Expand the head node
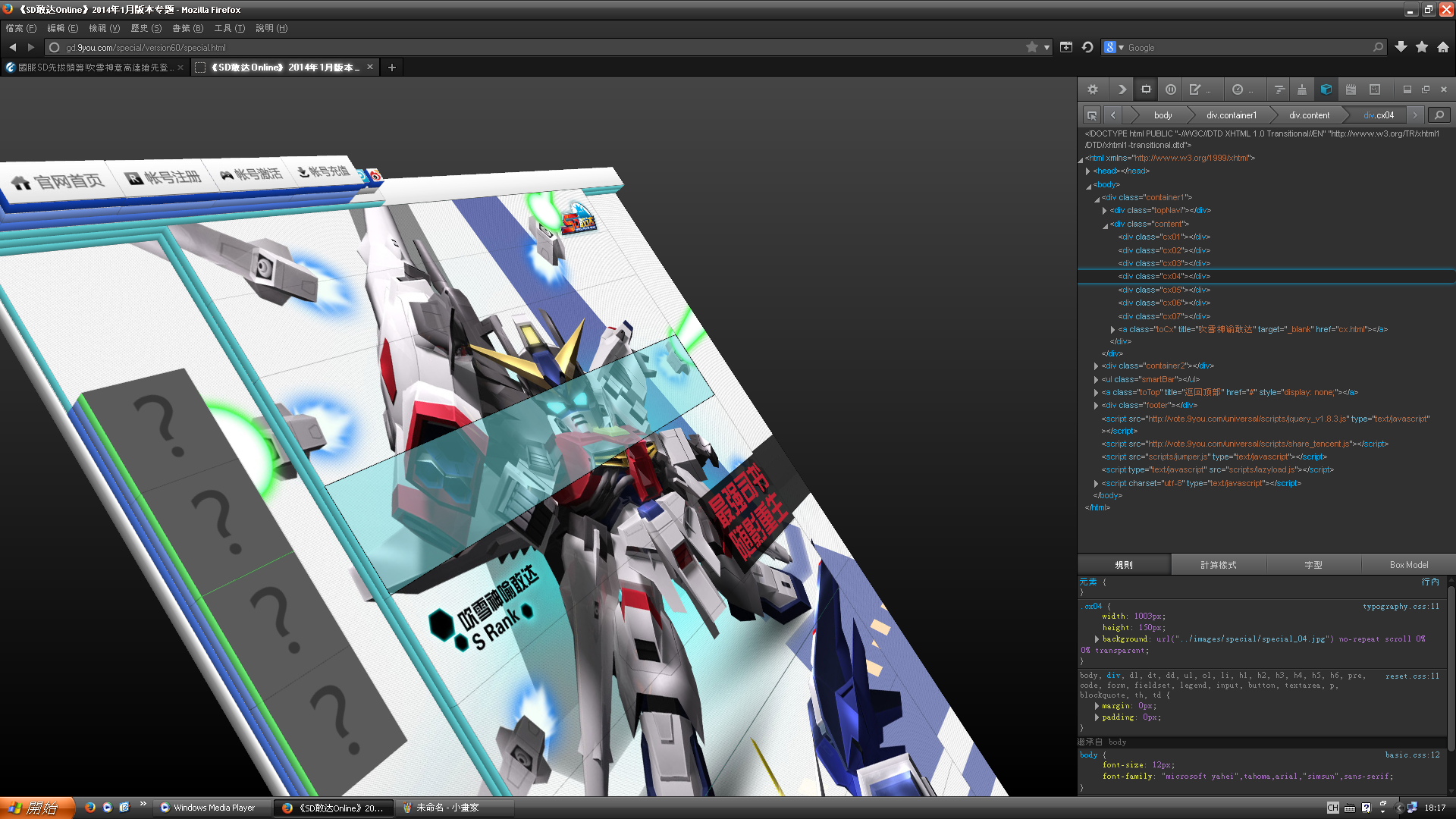Viewport: 1456px width, 819px height. (1088, 171)
